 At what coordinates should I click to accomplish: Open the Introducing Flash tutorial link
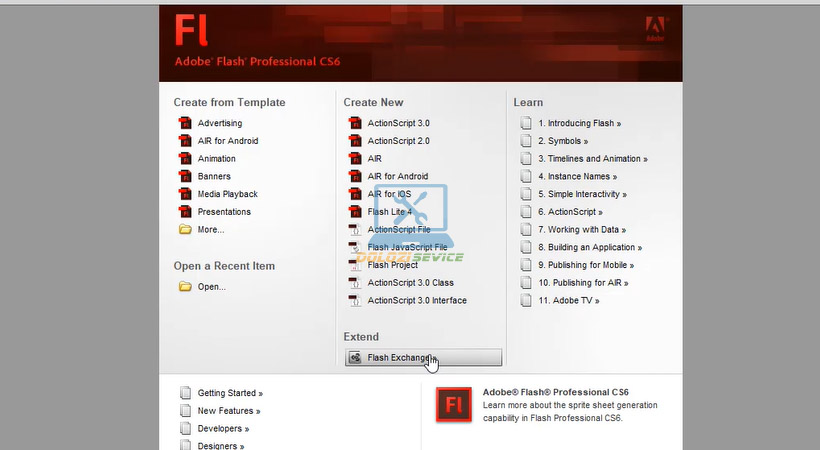tap(579, 123)
